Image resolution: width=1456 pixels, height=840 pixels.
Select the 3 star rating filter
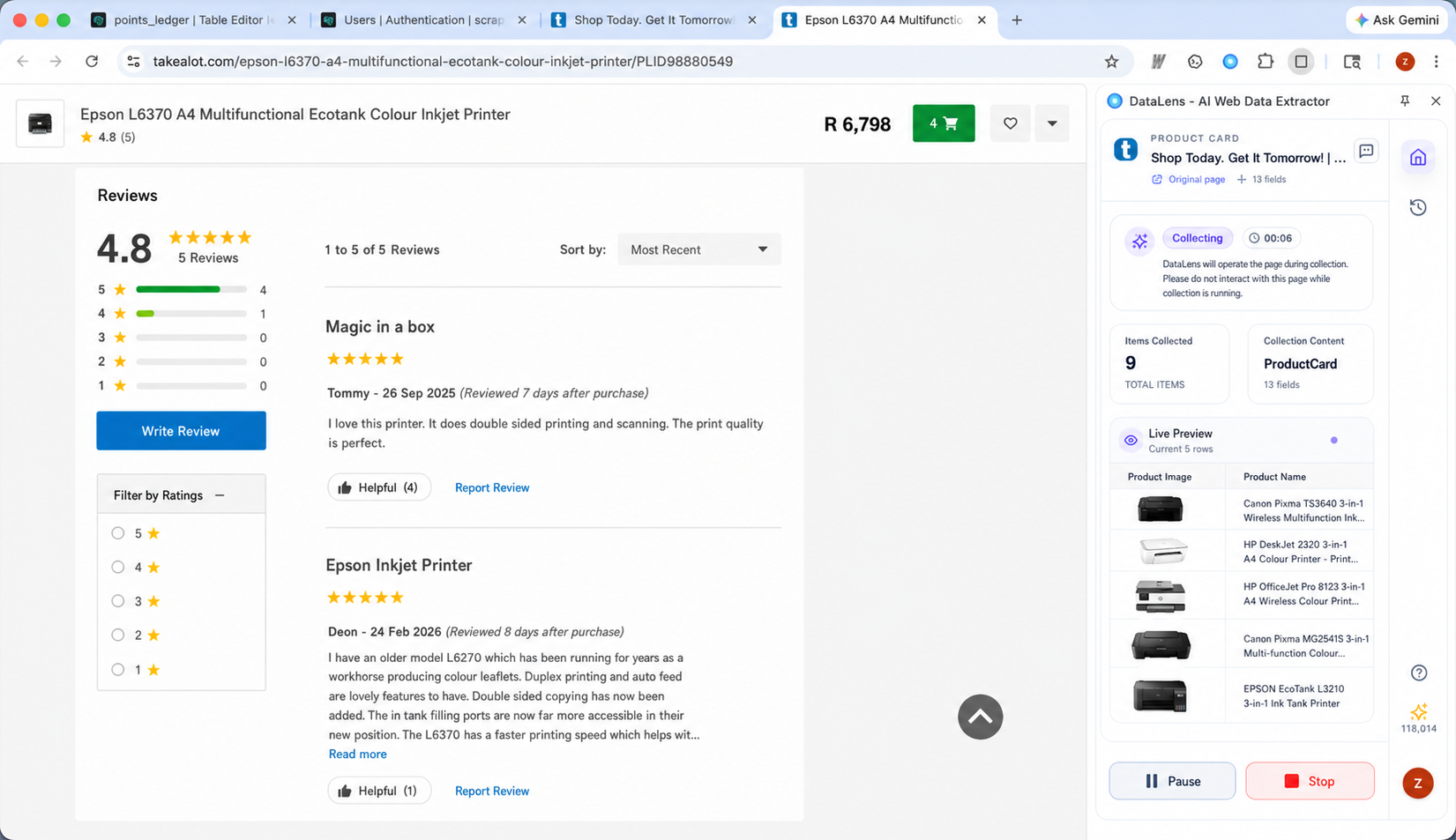click(x=118, y=601)
